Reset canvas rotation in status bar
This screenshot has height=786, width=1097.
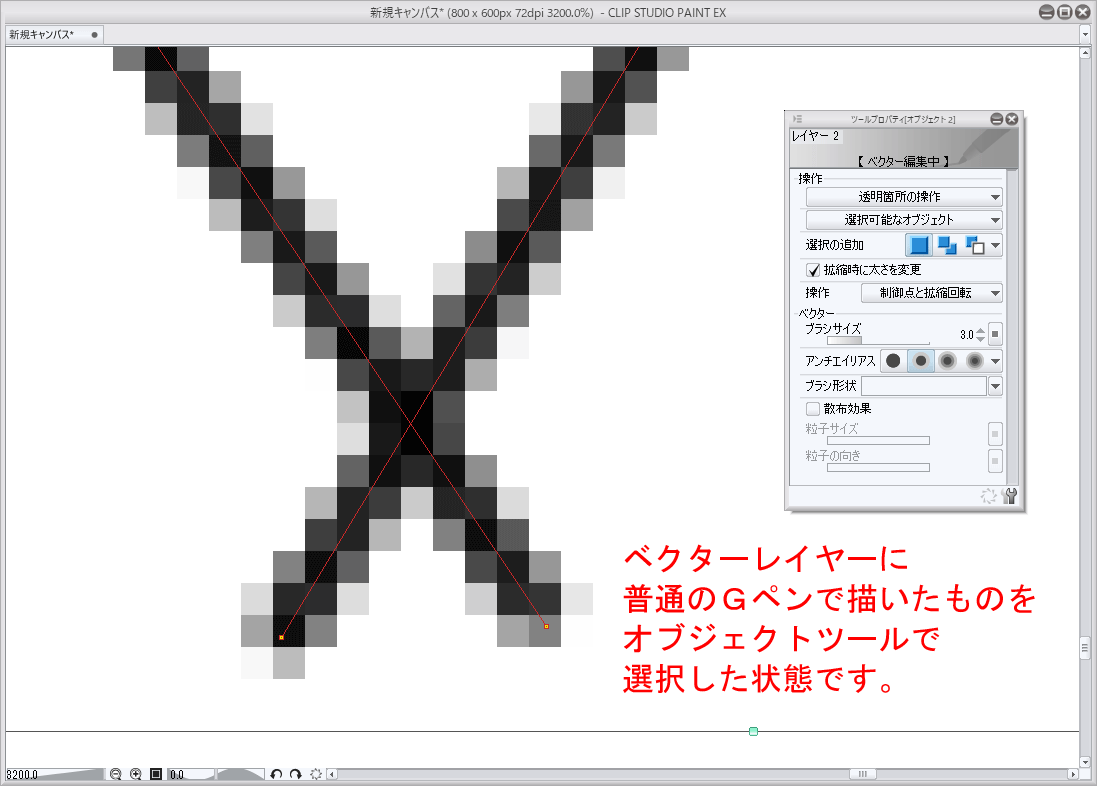(x=316, y=774)
